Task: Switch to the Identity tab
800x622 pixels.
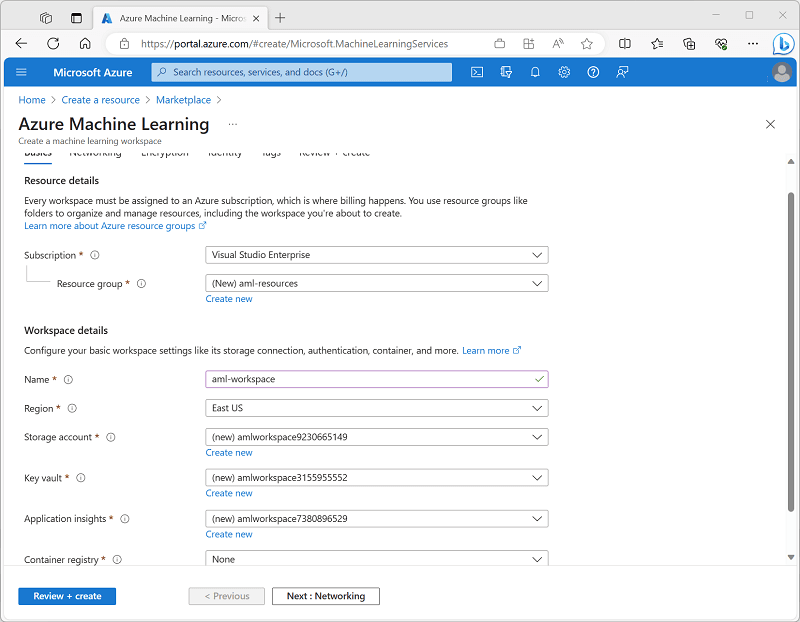Action: coord(225,152)
